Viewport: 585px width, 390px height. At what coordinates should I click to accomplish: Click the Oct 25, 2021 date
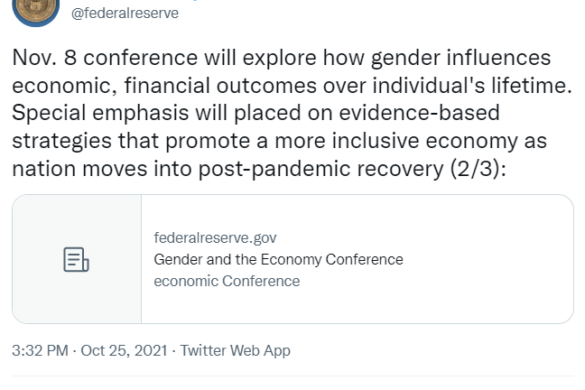(124, 350)
